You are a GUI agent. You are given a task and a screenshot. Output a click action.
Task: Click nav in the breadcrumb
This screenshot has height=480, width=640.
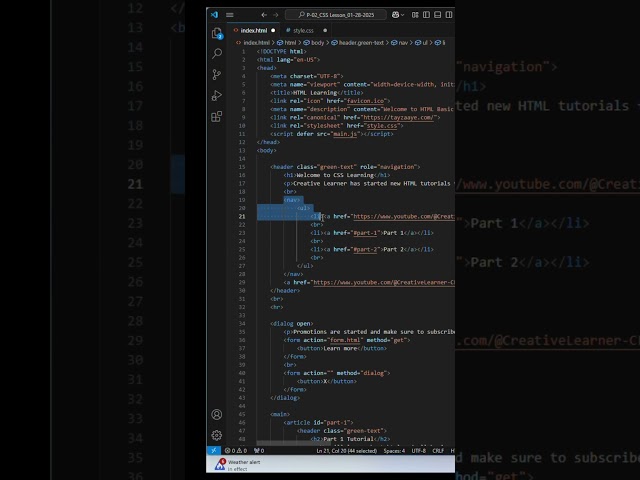403,42
